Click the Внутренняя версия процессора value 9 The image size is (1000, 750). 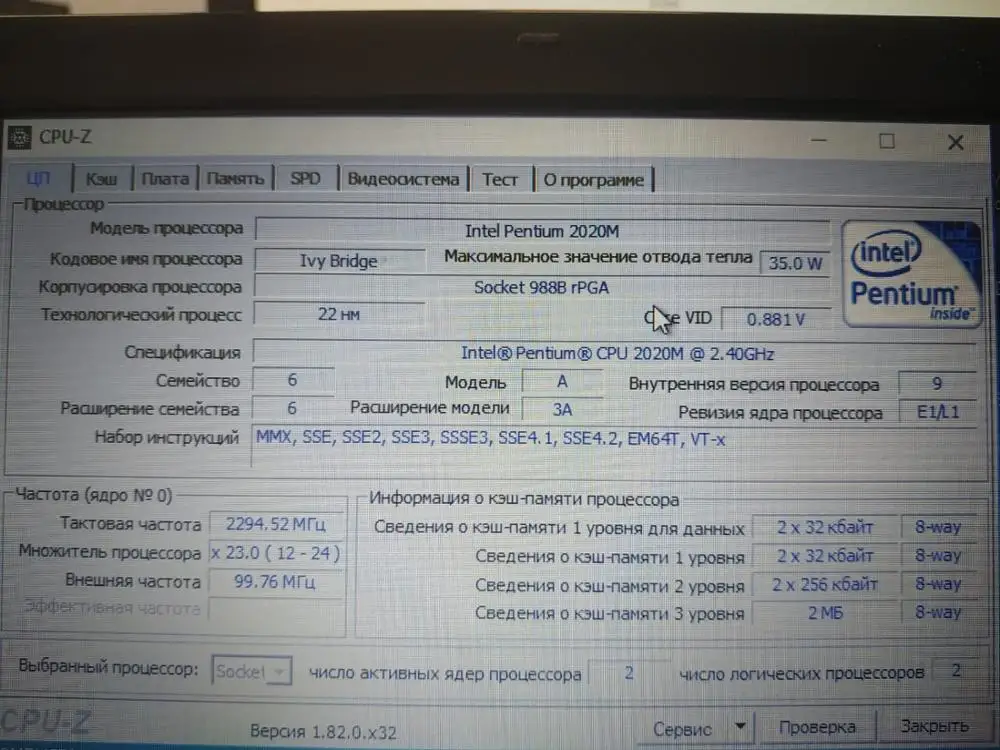click(x=938, y=383)
